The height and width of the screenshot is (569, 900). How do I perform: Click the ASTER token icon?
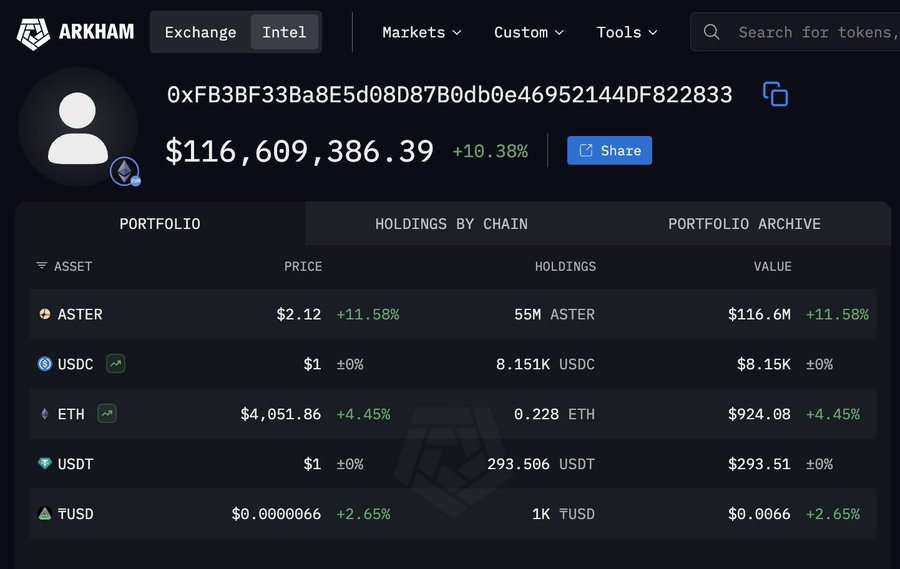tap(44, 314)
